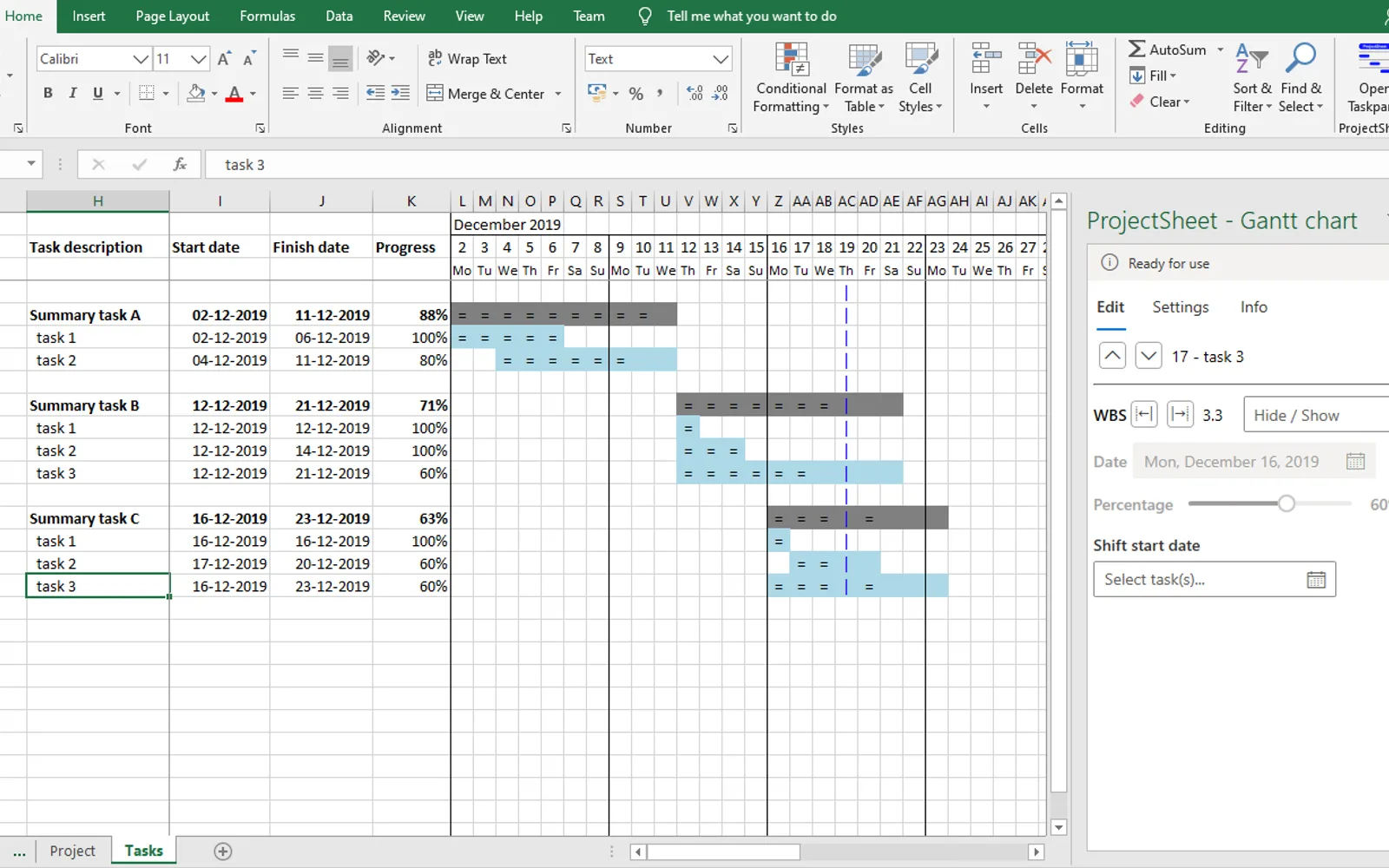Switch to the Settings tab in ProjectSheet pane
This screenshot has height=868, width=1389.
[x=1180, y=306]
